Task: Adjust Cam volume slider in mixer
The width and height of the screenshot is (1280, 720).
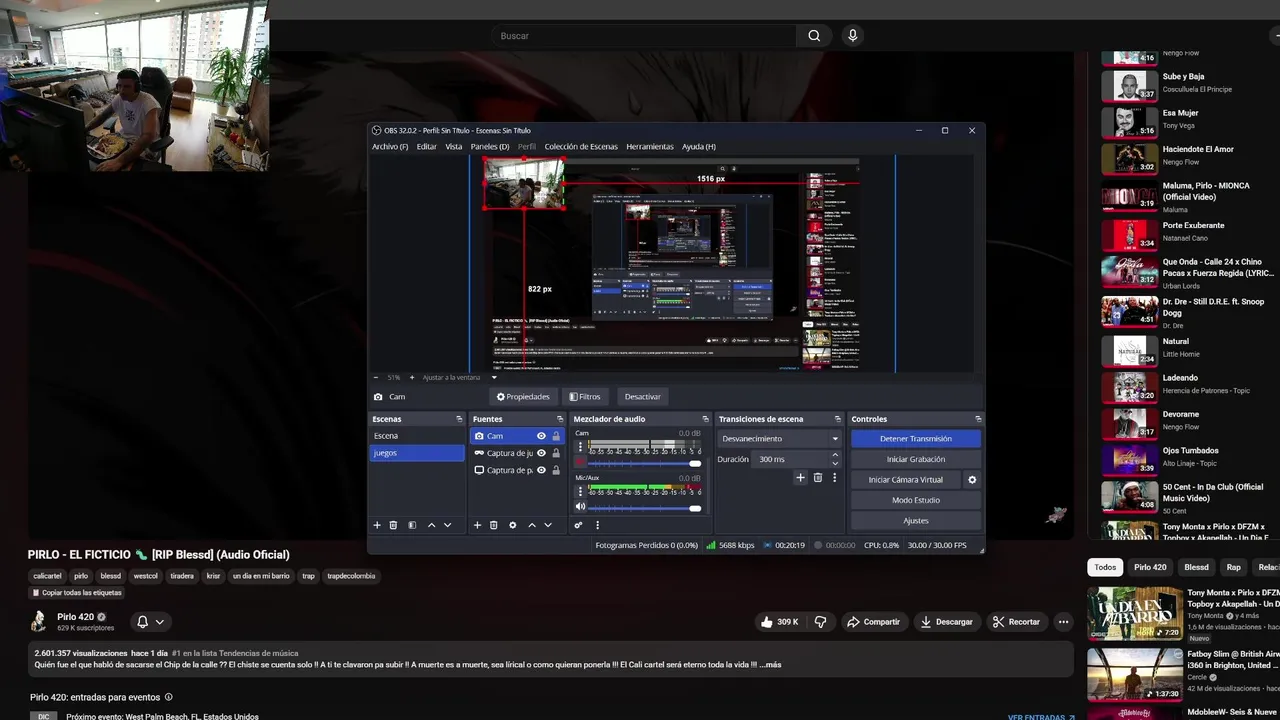Action: [x=644, y=463]
